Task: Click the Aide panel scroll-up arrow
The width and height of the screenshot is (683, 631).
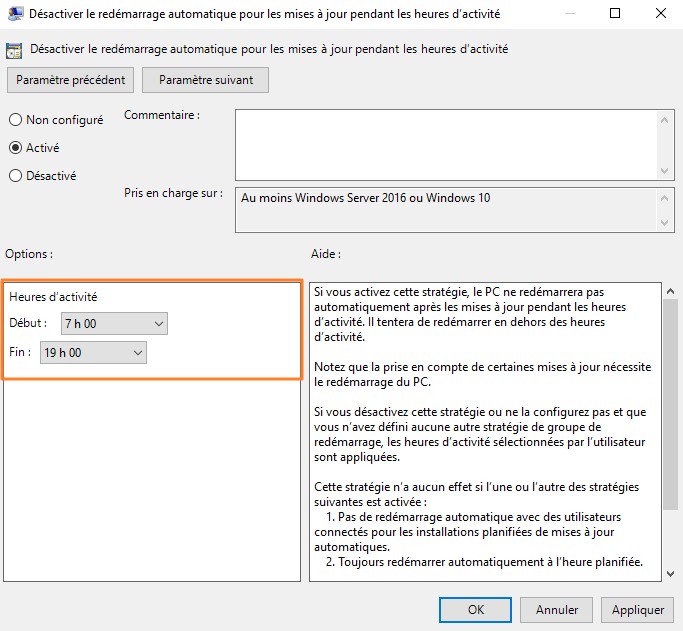Action: (670, 291)
